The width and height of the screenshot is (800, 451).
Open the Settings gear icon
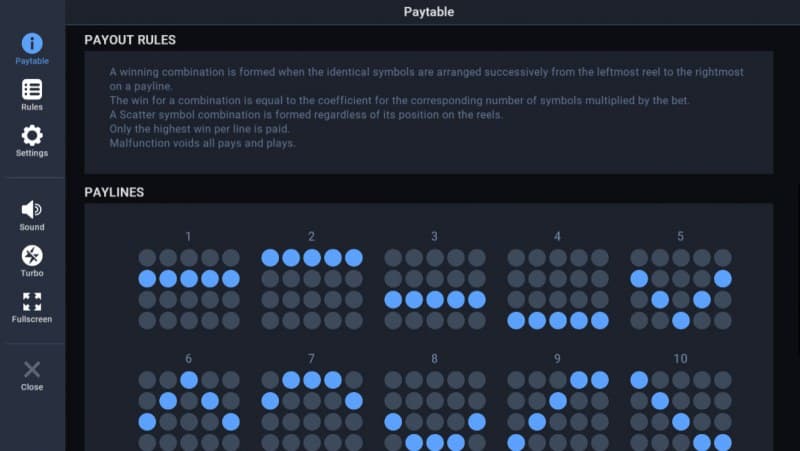pos(32,135)
